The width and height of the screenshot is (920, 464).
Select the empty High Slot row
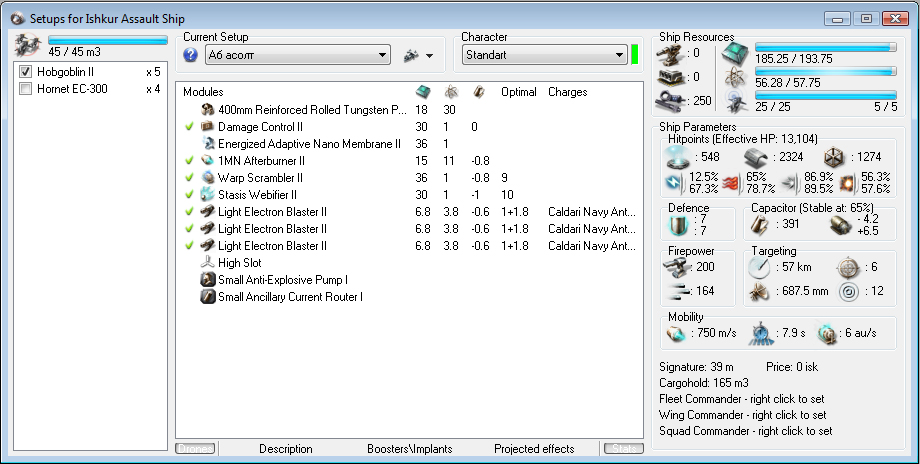[x=409, y=263]
